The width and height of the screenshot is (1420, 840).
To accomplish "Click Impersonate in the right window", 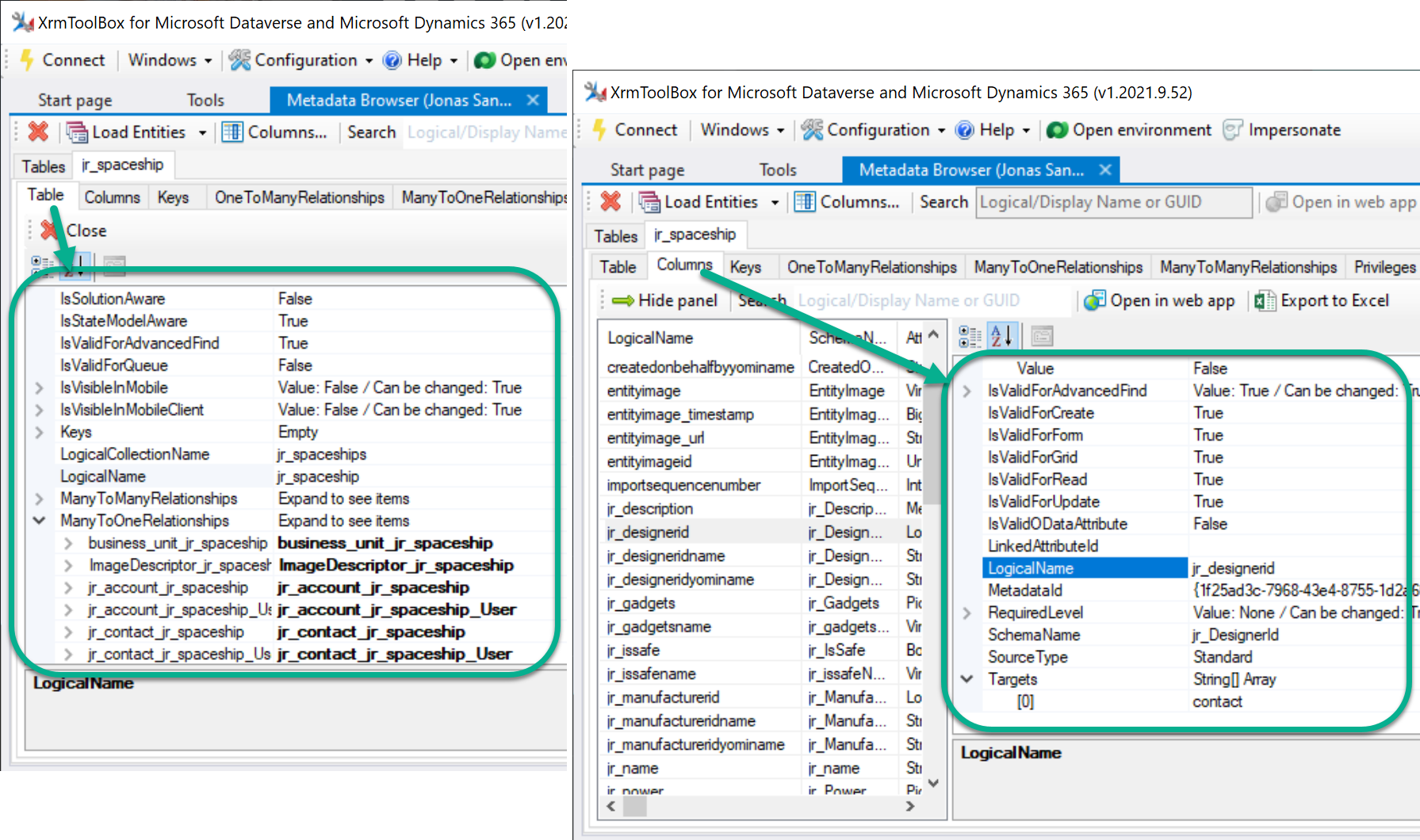I will (1282, 130).
